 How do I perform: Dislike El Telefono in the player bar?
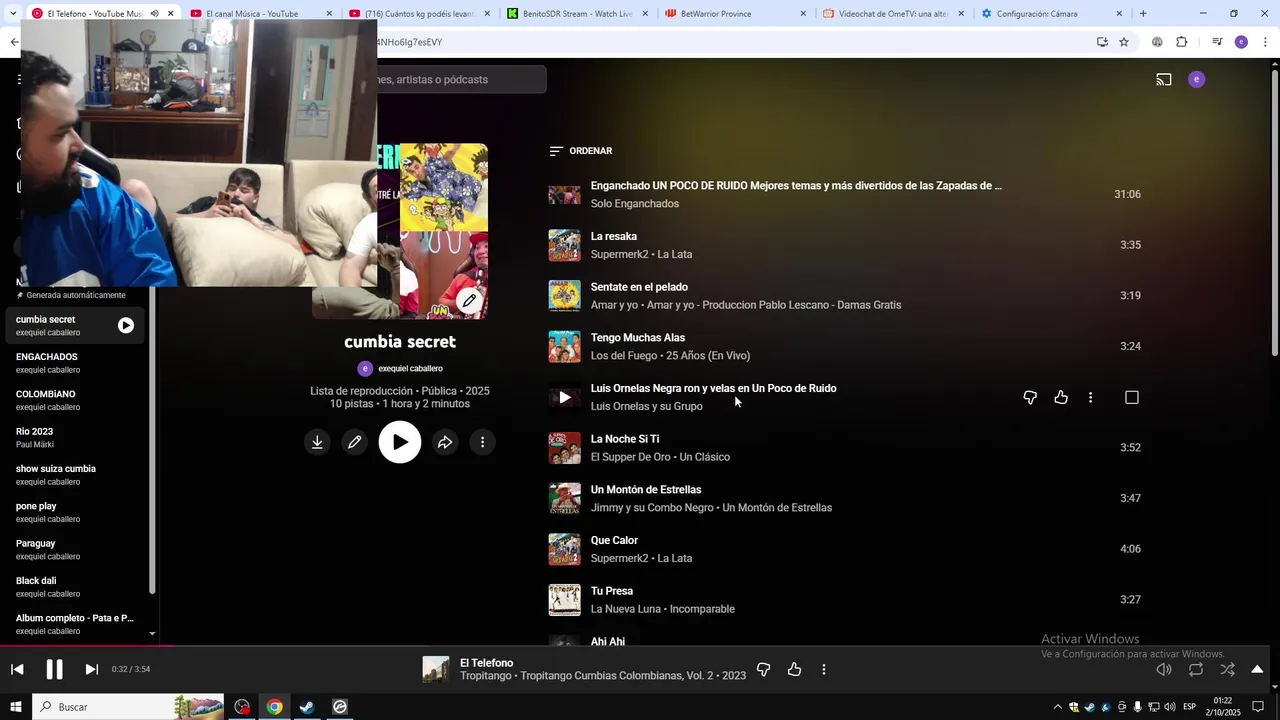[x=763, y=669]
